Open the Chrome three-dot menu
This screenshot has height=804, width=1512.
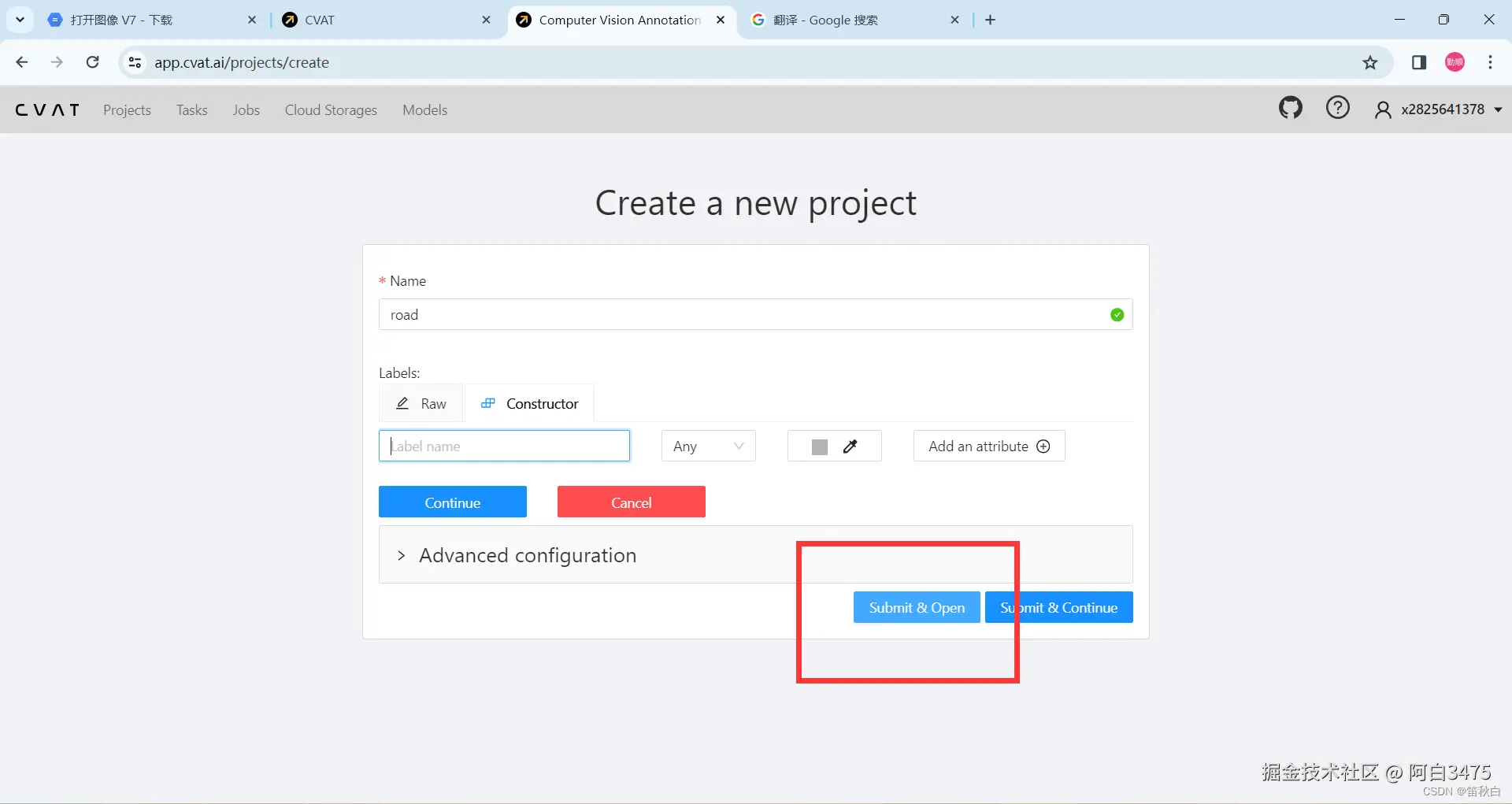coord(1490,62)
